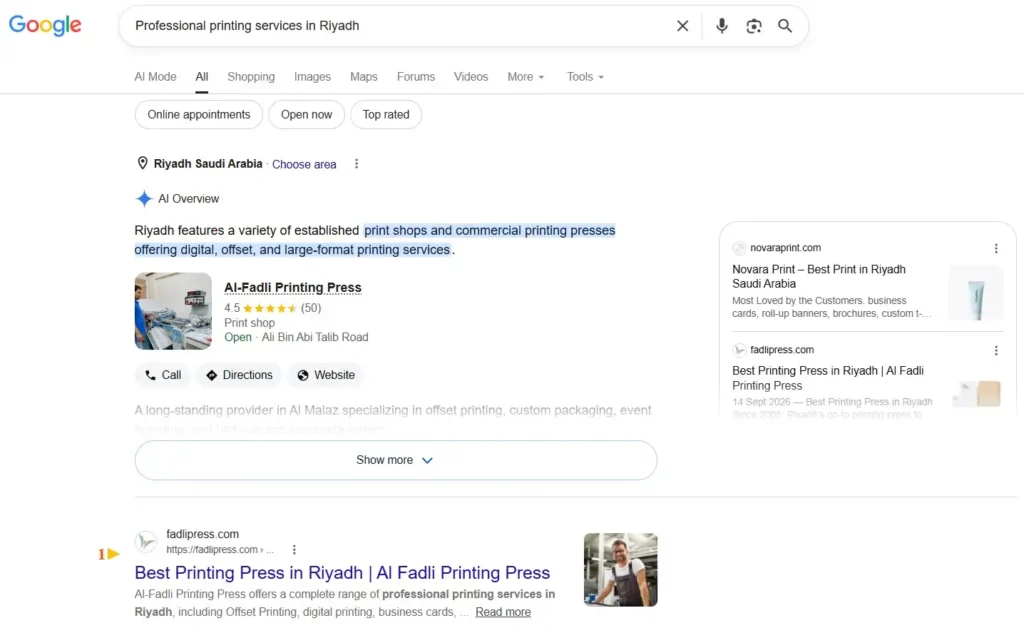
Task: Click the 'Riyadh Saudi Arabia' location text
Action: [x=208, y=163]
